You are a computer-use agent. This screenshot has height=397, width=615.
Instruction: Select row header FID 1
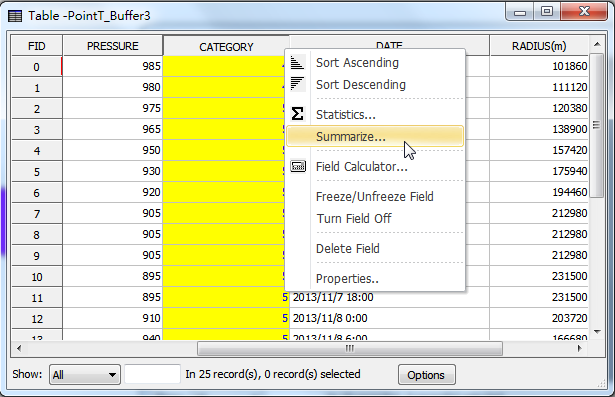(x=36, y=87)
